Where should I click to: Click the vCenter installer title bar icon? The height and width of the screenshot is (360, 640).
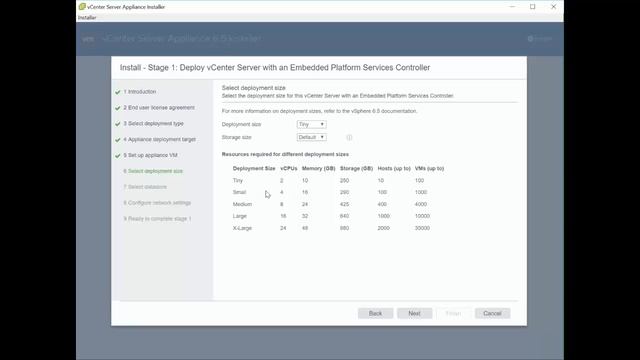click(x=82, y=7)
